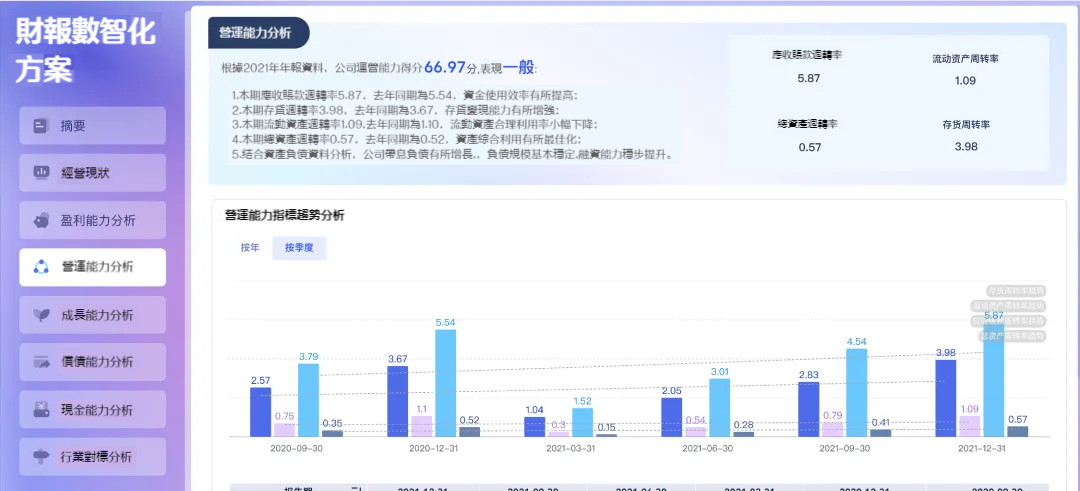Open 行業對標分析 in the sidebar

tap(92, 457)
